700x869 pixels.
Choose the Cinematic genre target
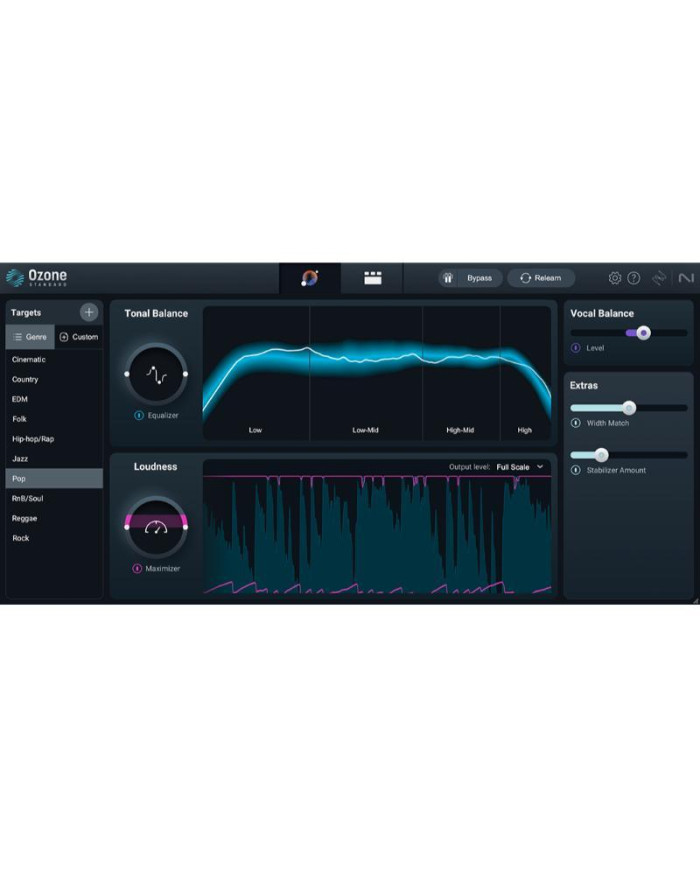point(54,359)
